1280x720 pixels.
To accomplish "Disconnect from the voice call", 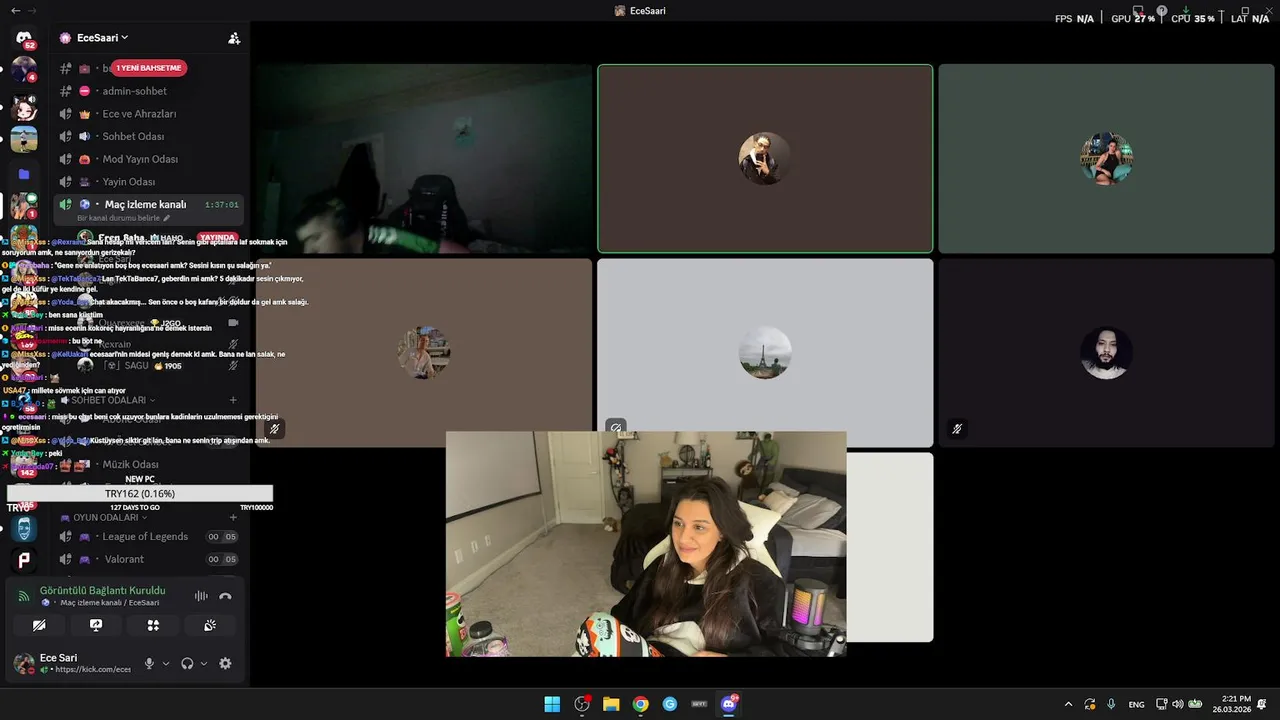I will 225,596.
